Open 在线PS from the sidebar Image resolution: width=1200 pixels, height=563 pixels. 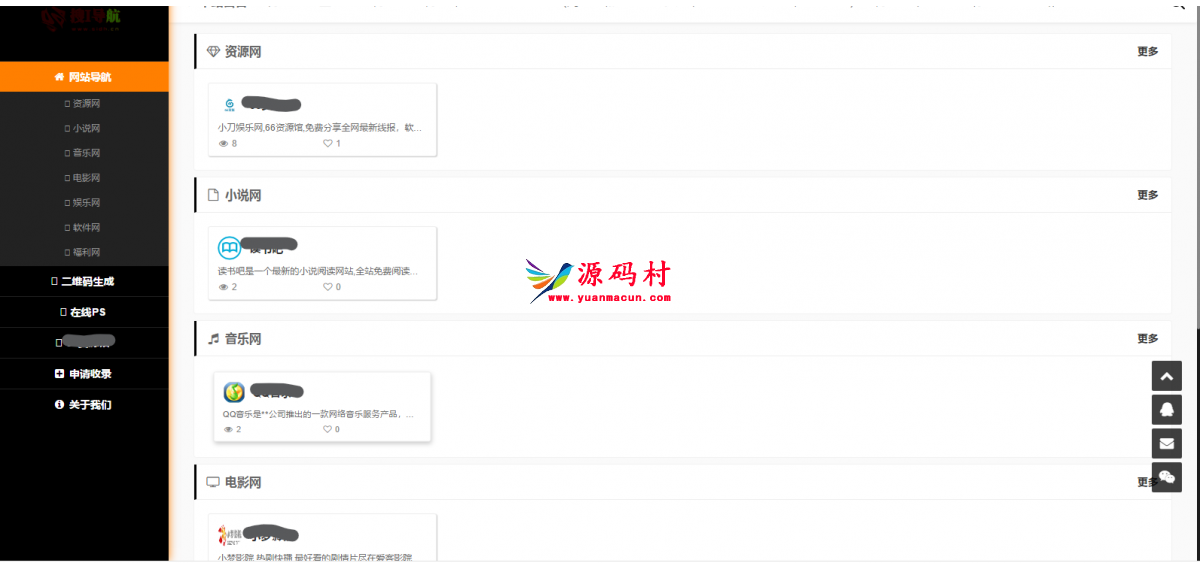pyautogui.click(x=84, y=313)
